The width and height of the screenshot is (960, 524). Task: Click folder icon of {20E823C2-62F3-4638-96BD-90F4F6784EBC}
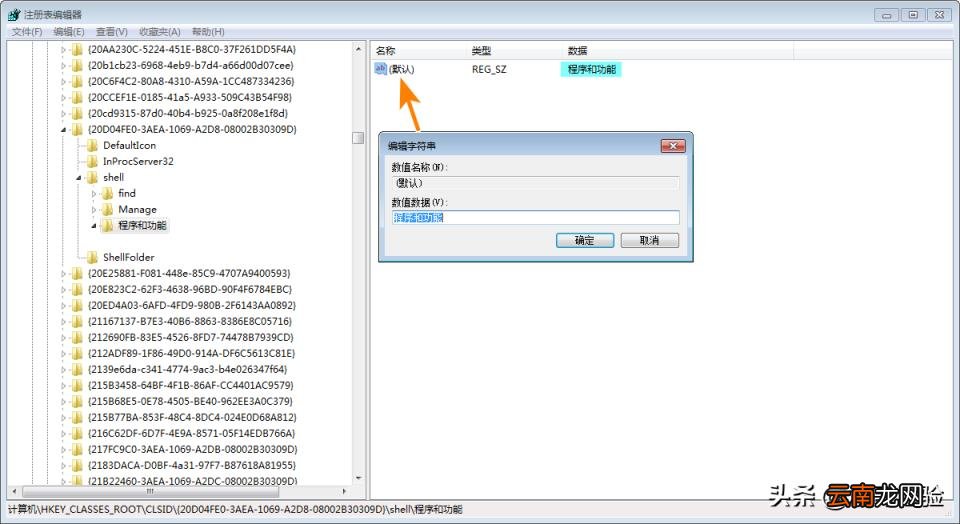tap(77, 290)
